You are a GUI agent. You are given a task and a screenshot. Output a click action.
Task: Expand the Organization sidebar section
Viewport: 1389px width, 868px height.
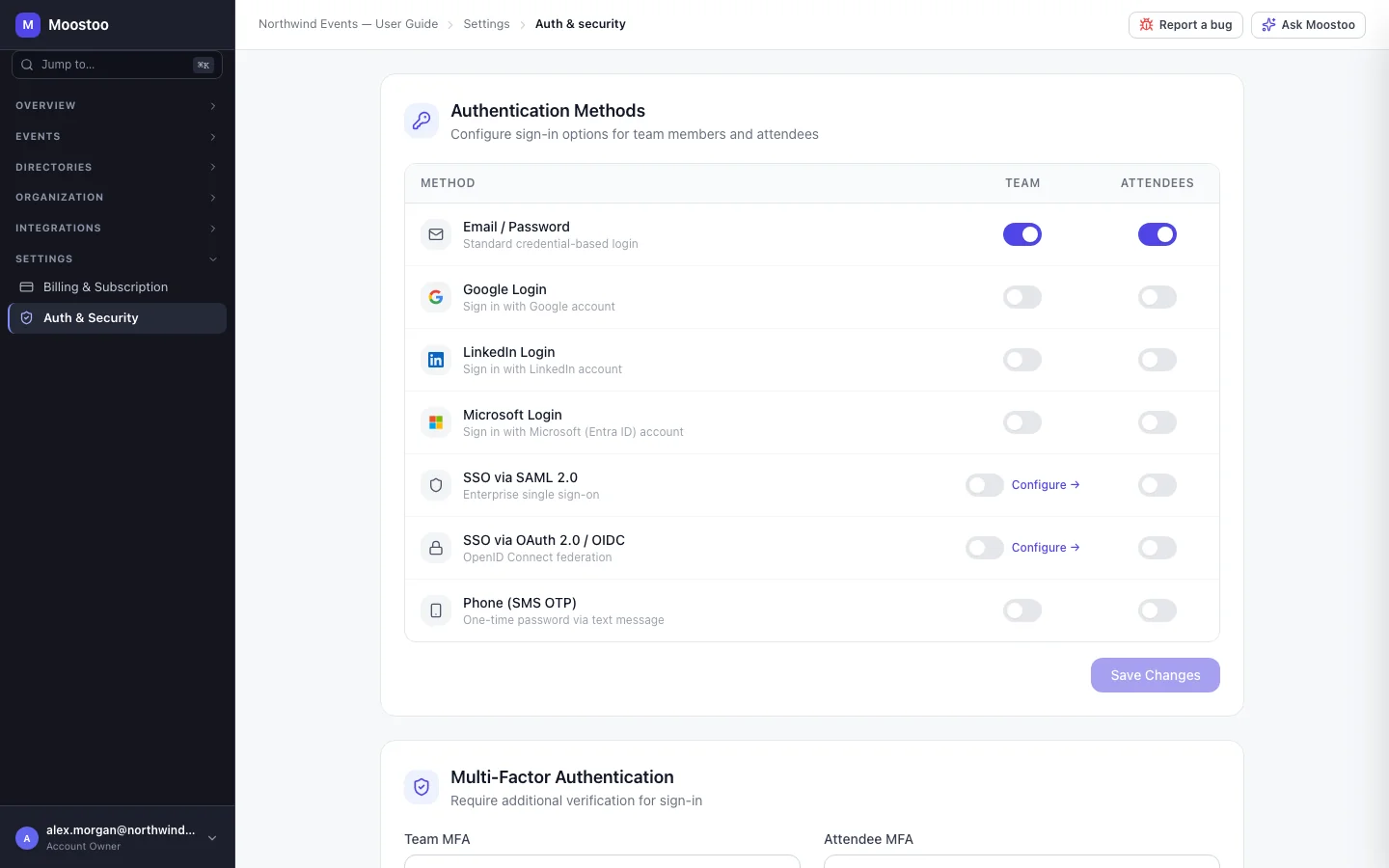[117, 198]
